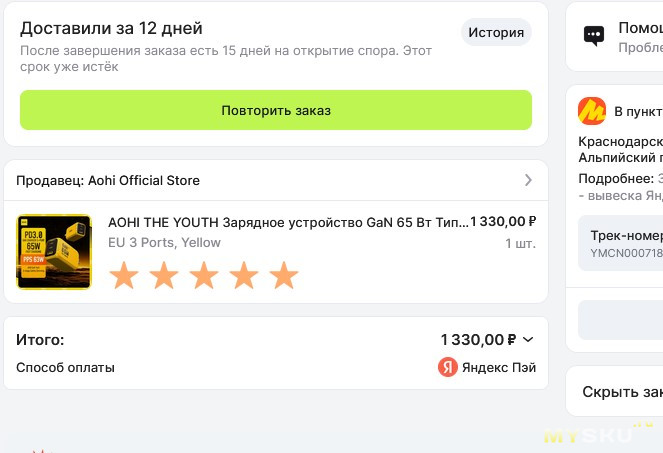
Task: Open the yellow charger product thumbnail
Action: pos(54,252)
